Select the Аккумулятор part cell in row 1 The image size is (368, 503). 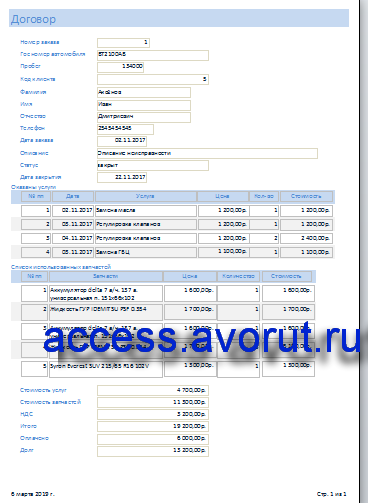[106, 294]
